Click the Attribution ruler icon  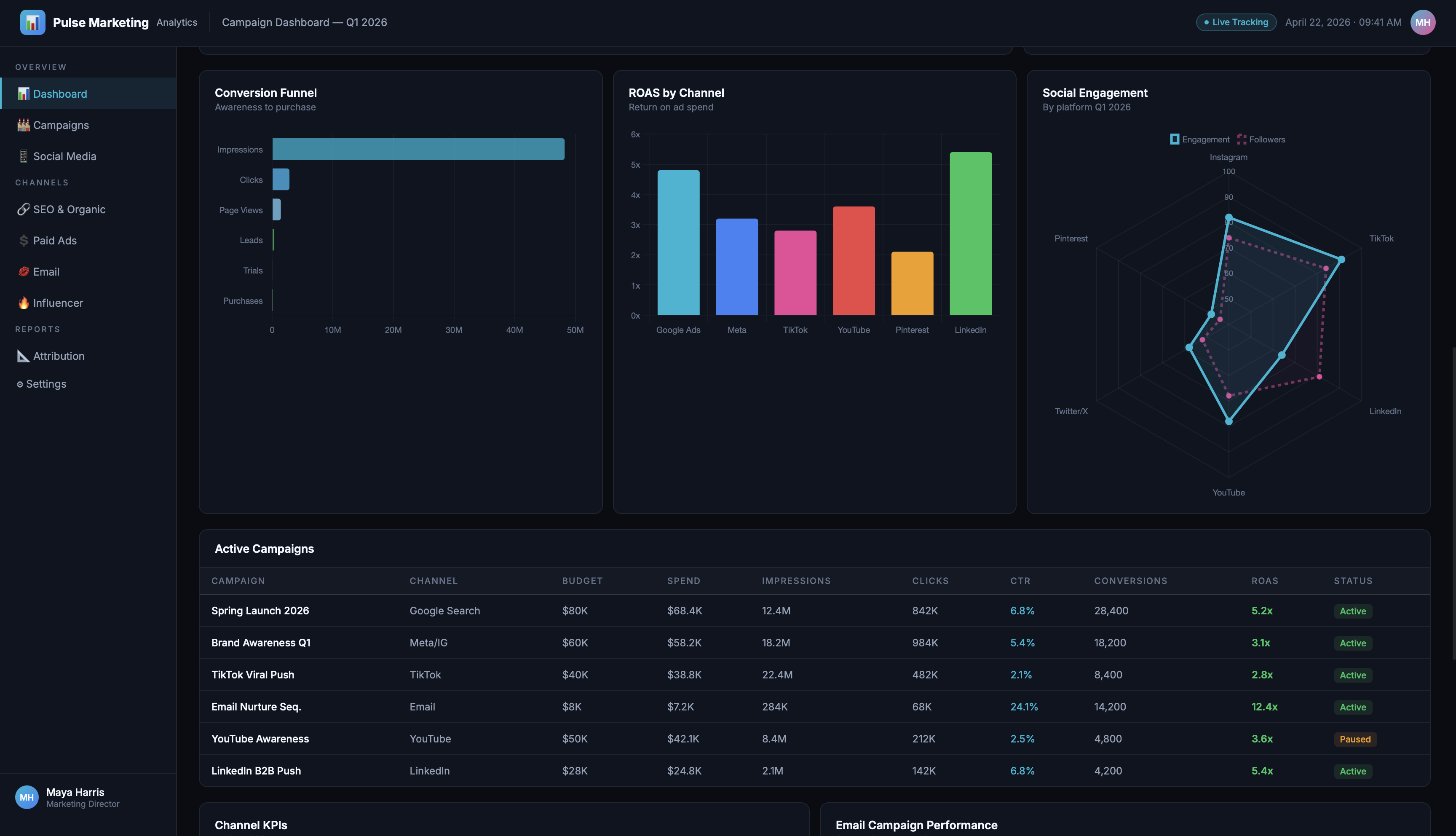coord(24,356)
